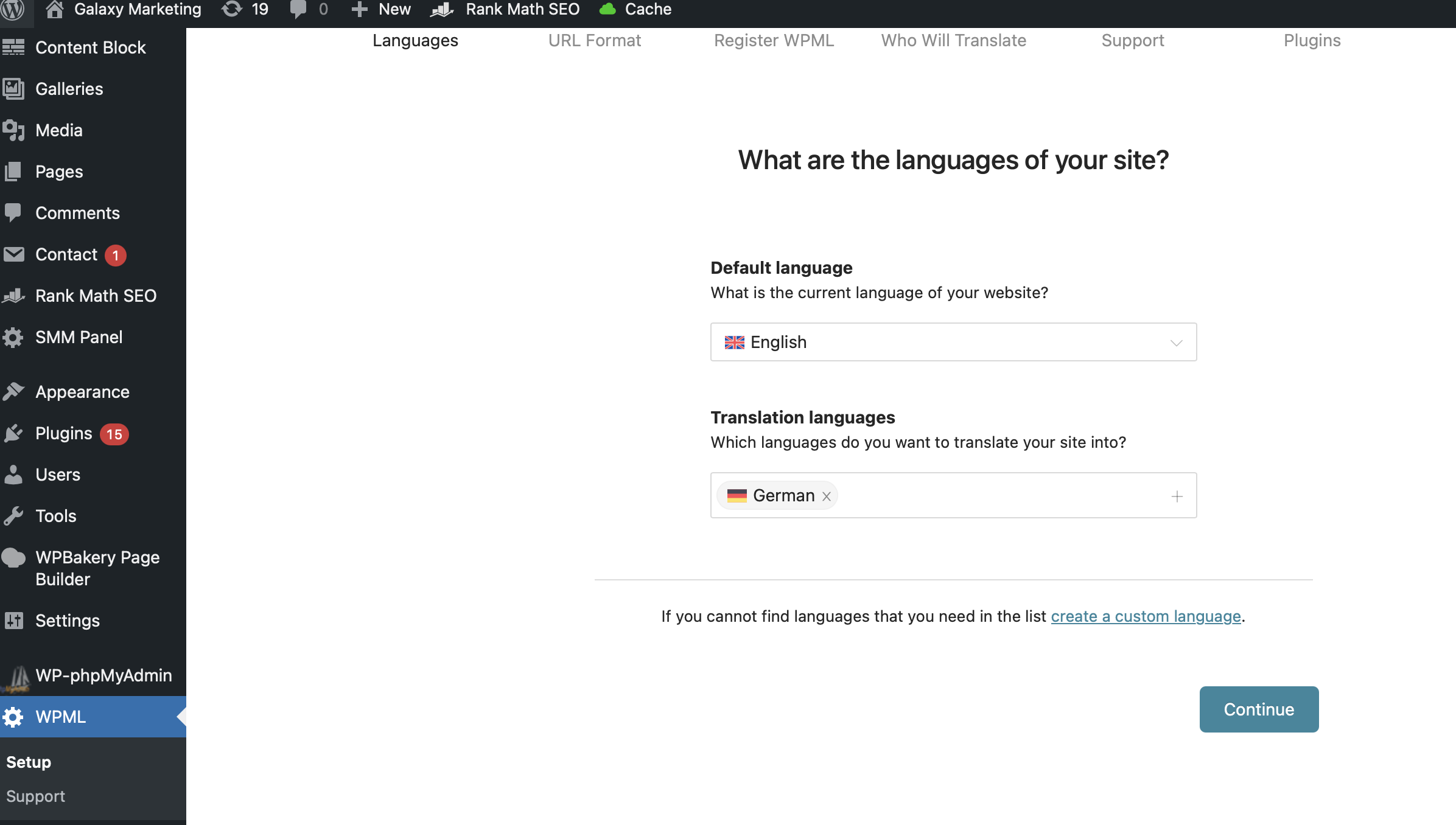Click the Media sidebar icon
The image size is (1456, 825).
pyautogui.click(x=13, y=130)
